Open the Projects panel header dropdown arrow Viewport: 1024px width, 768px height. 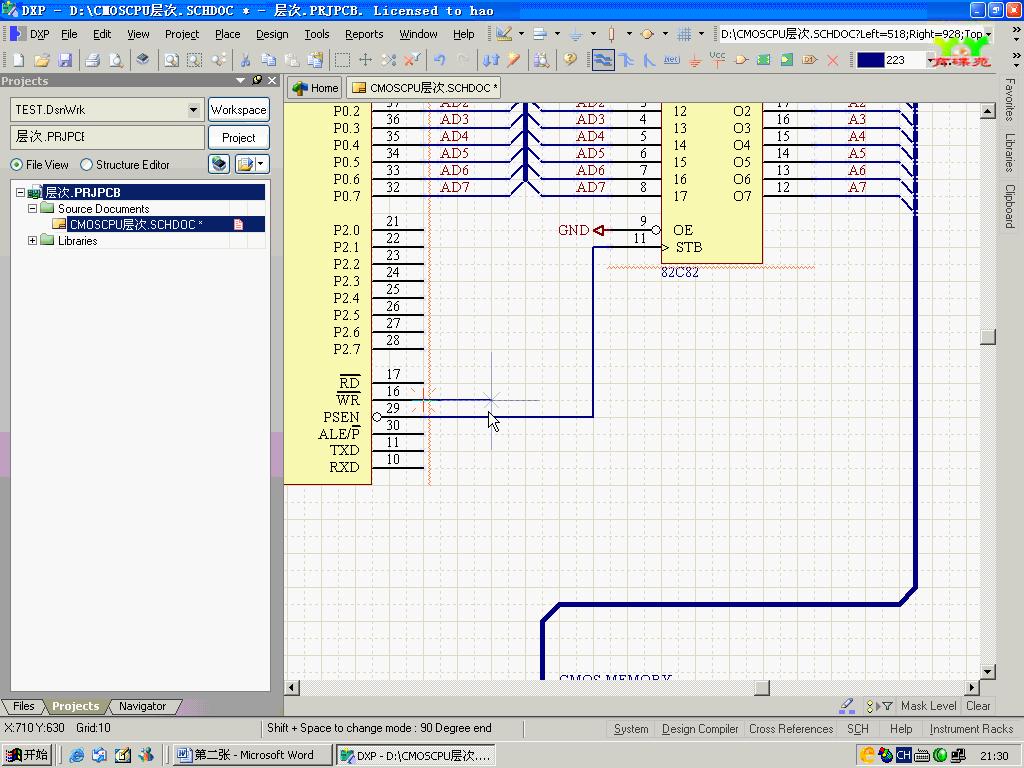[x=240, y=80]
